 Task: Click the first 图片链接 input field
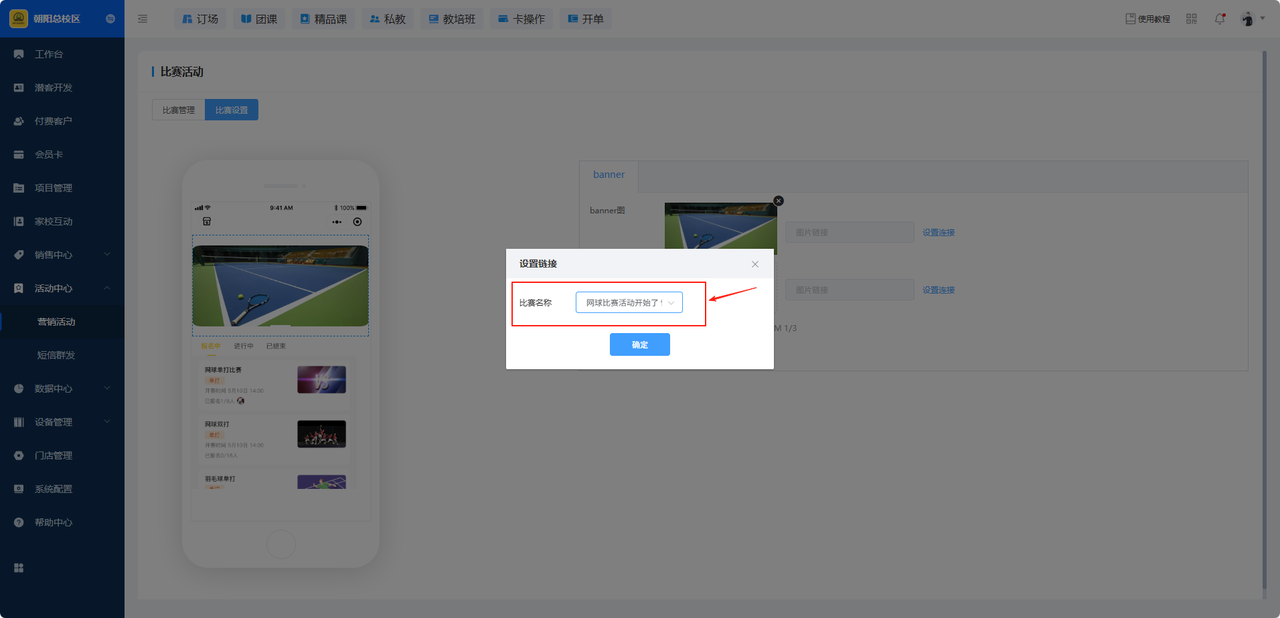click(x=849, y=233)
